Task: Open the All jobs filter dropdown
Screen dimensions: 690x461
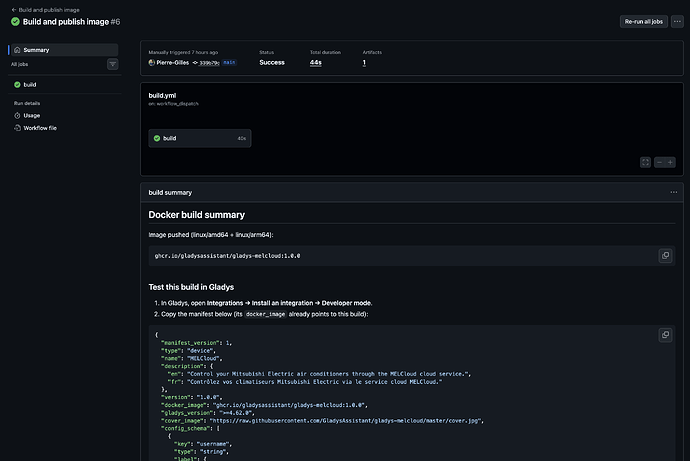Action: point(113,64)
